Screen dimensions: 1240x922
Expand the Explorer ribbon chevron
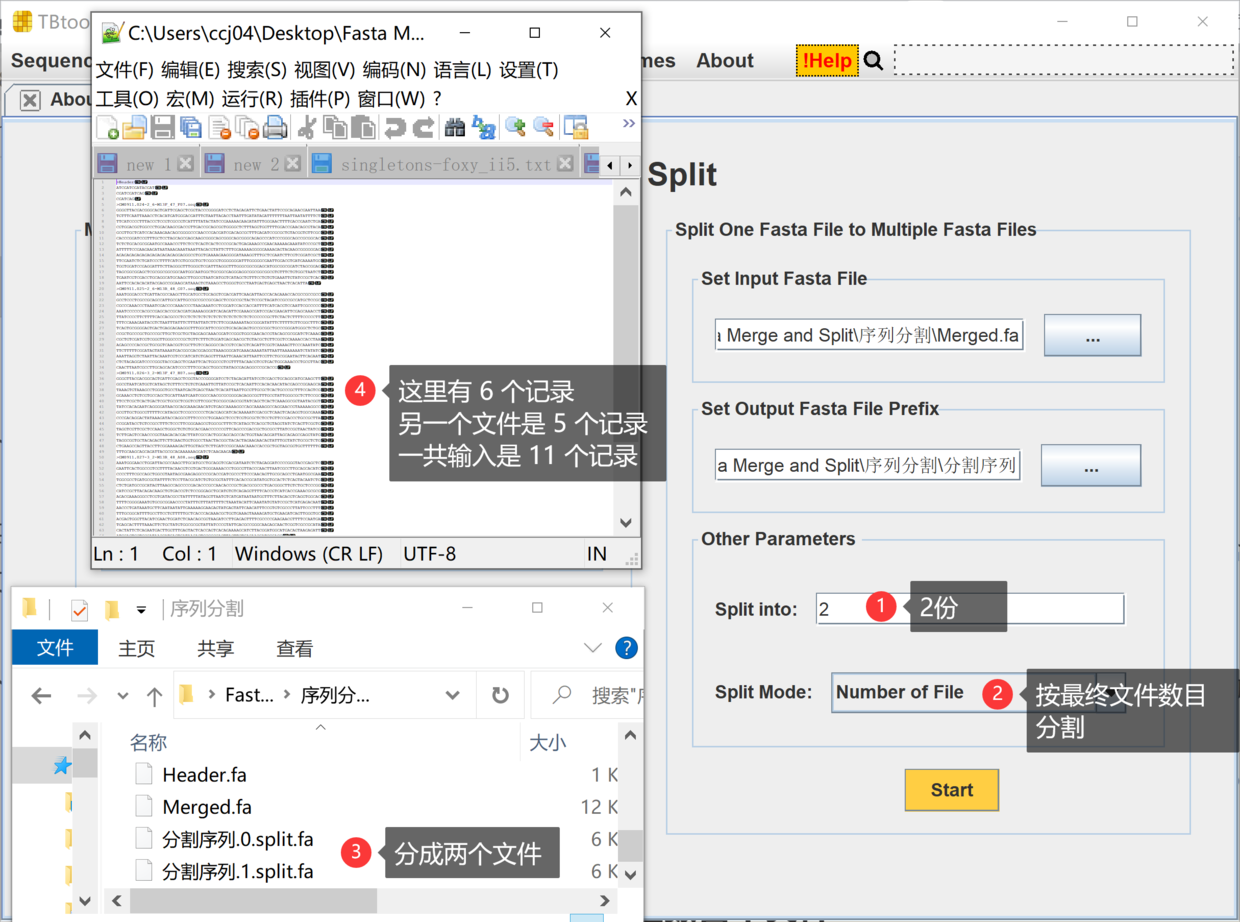(x=592, y=648)
